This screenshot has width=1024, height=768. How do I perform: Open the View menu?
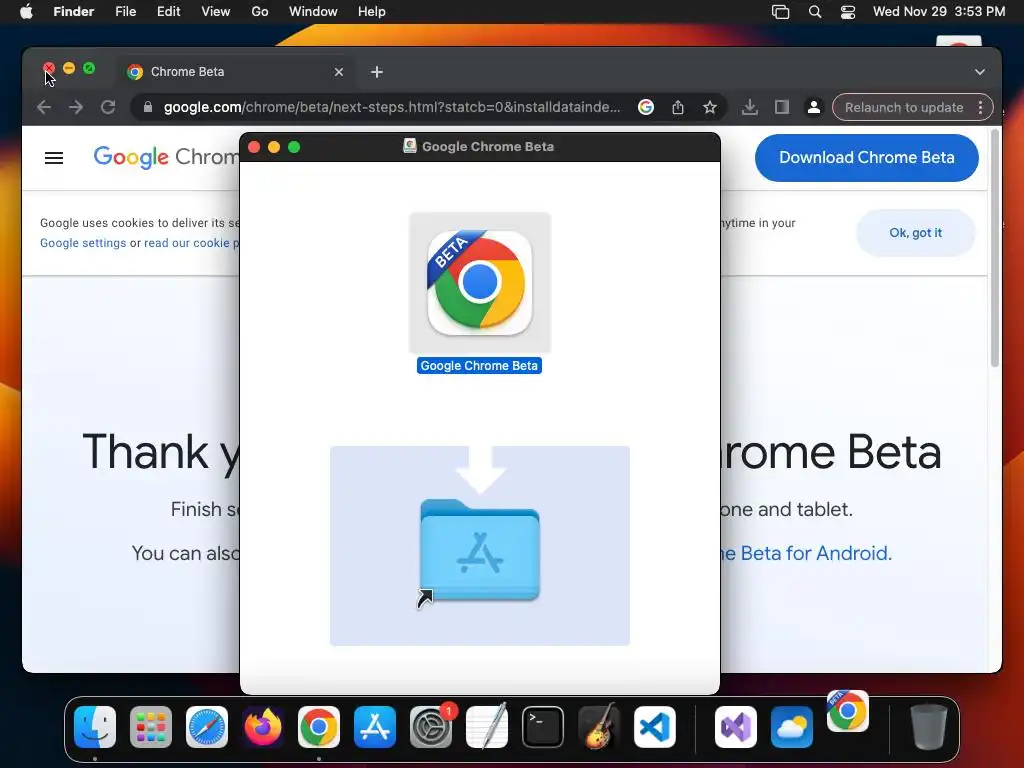click(x=216, y=12)
